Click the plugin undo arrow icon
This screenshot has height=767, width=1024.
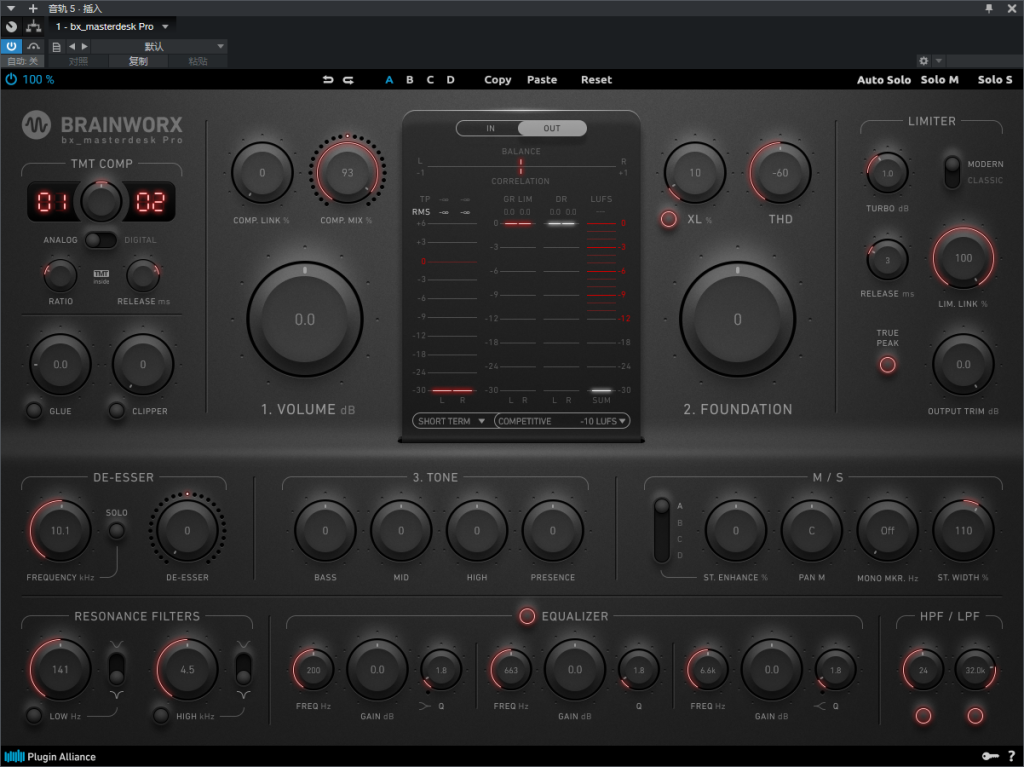(328, 80)
